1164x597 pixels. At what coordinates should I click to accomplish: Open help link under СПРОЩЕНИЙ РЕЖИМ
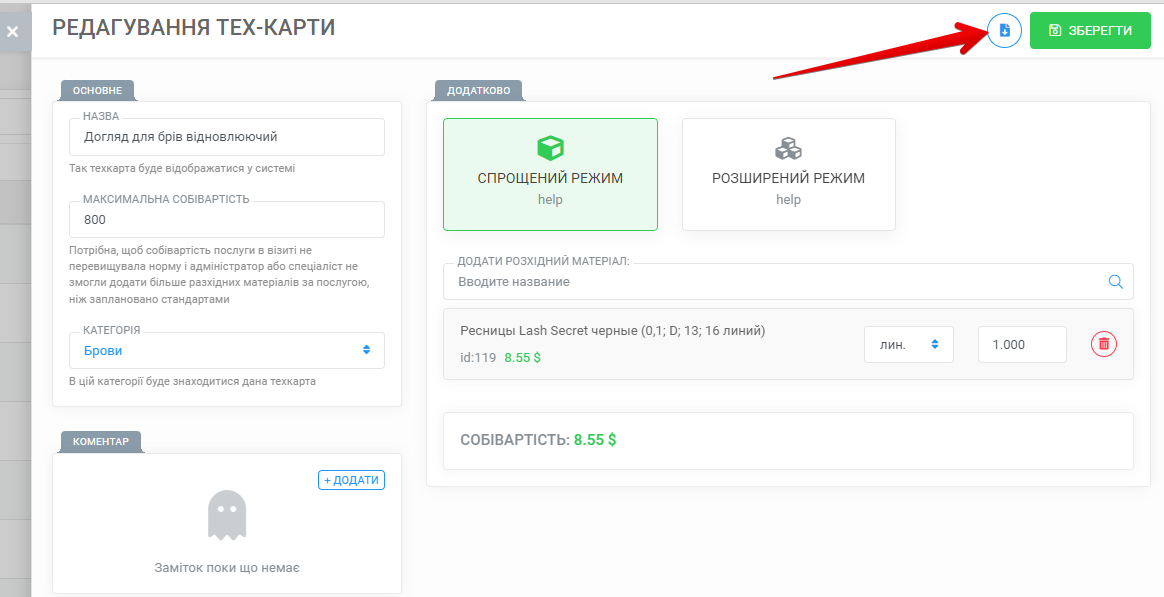[550, 200]
